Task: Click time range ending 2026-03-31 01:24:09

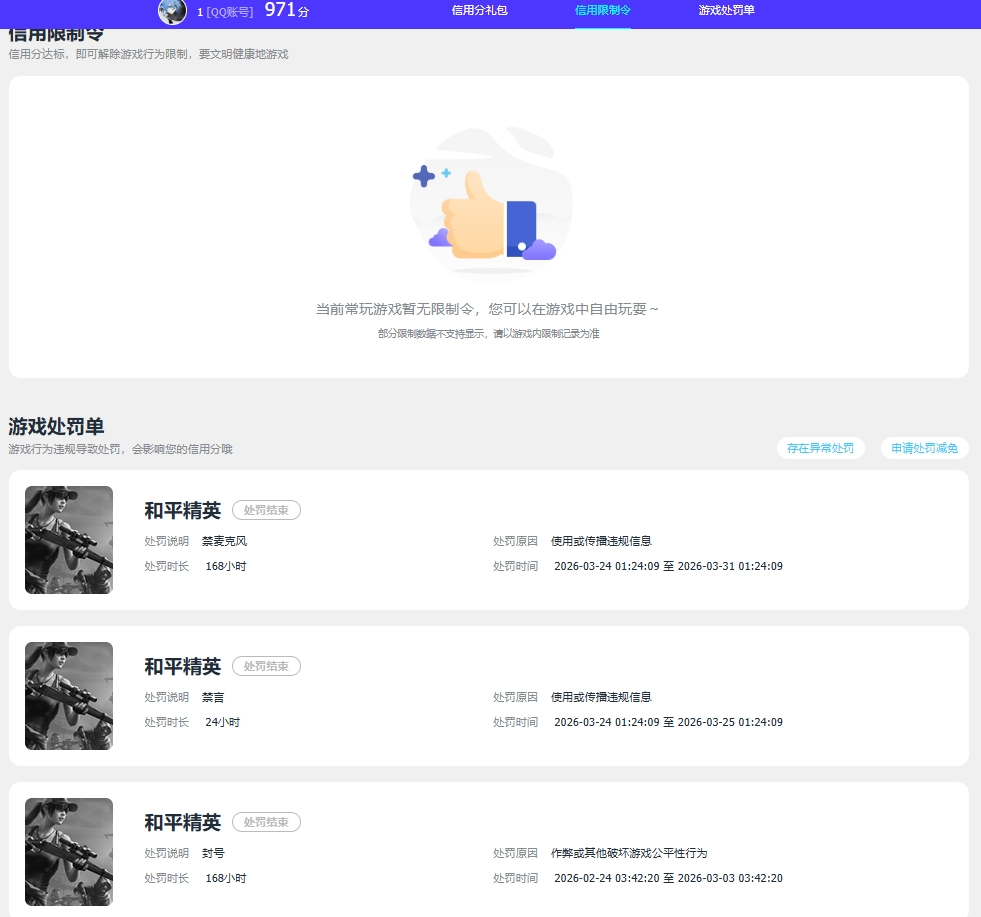Action: [x=668, y=566]
